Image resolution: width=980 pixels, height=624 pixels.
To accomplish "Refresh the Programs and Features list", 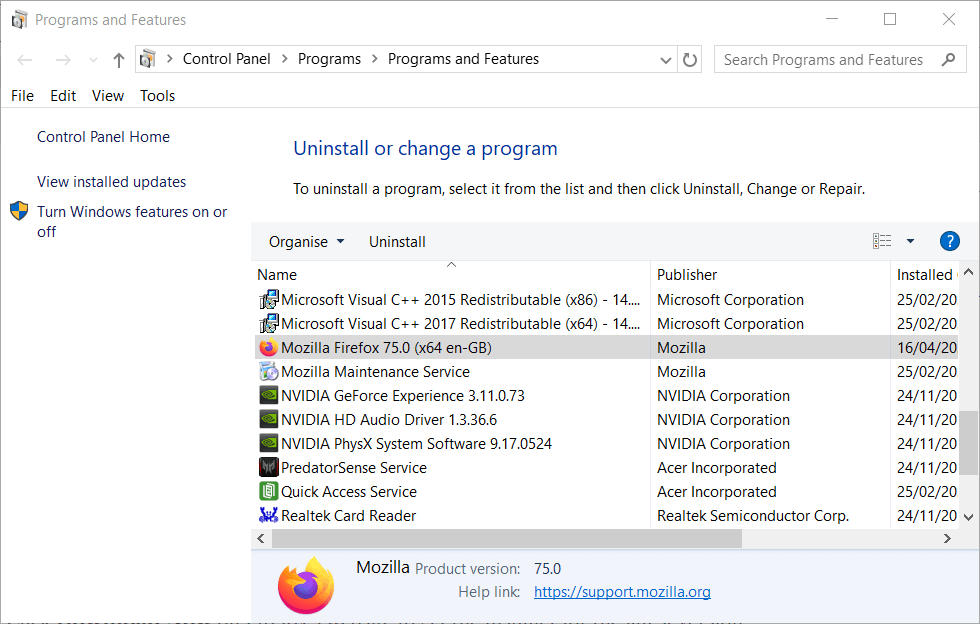I will (x=689, y=60).
